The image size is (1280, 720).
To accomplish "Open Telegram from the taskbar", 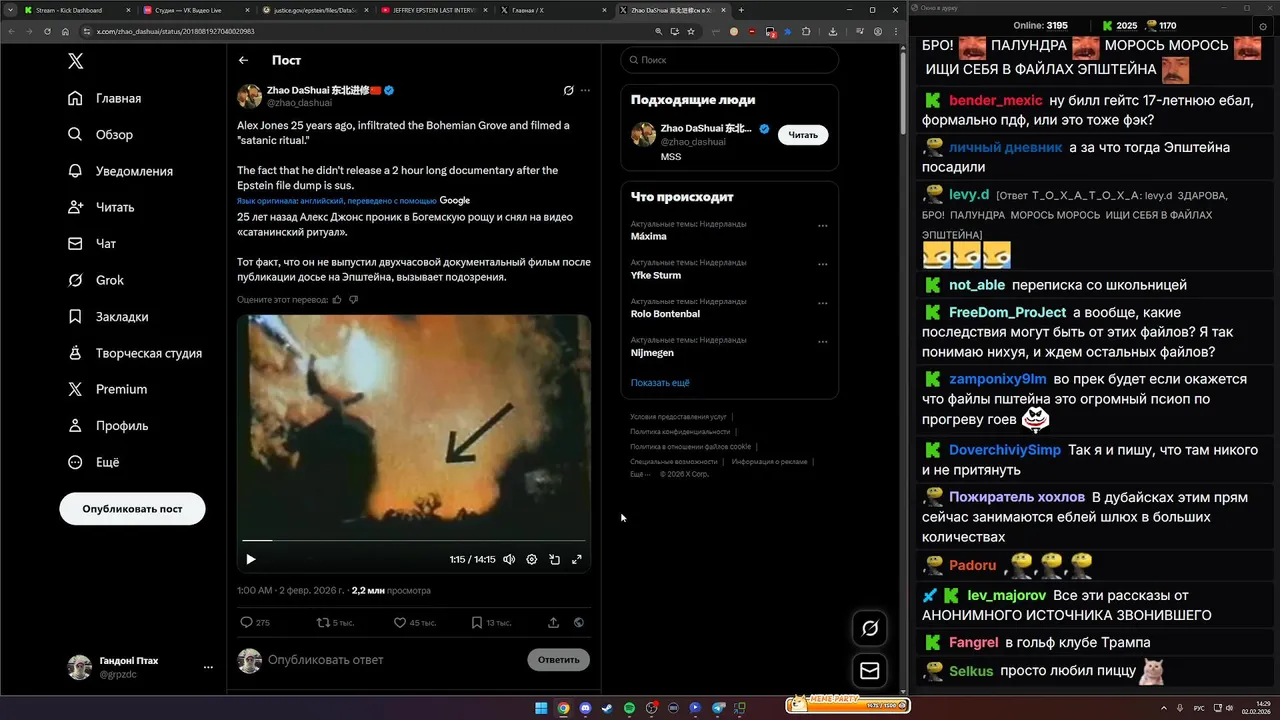I will [x=717, y=708].
